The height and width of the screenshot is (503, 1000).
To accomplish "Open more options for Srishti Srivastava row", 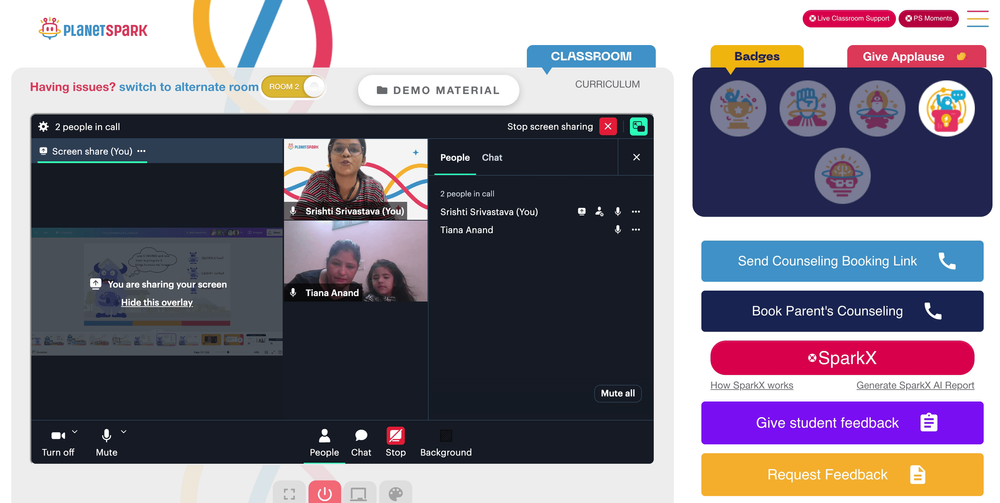I will click(x=636, y=212).
